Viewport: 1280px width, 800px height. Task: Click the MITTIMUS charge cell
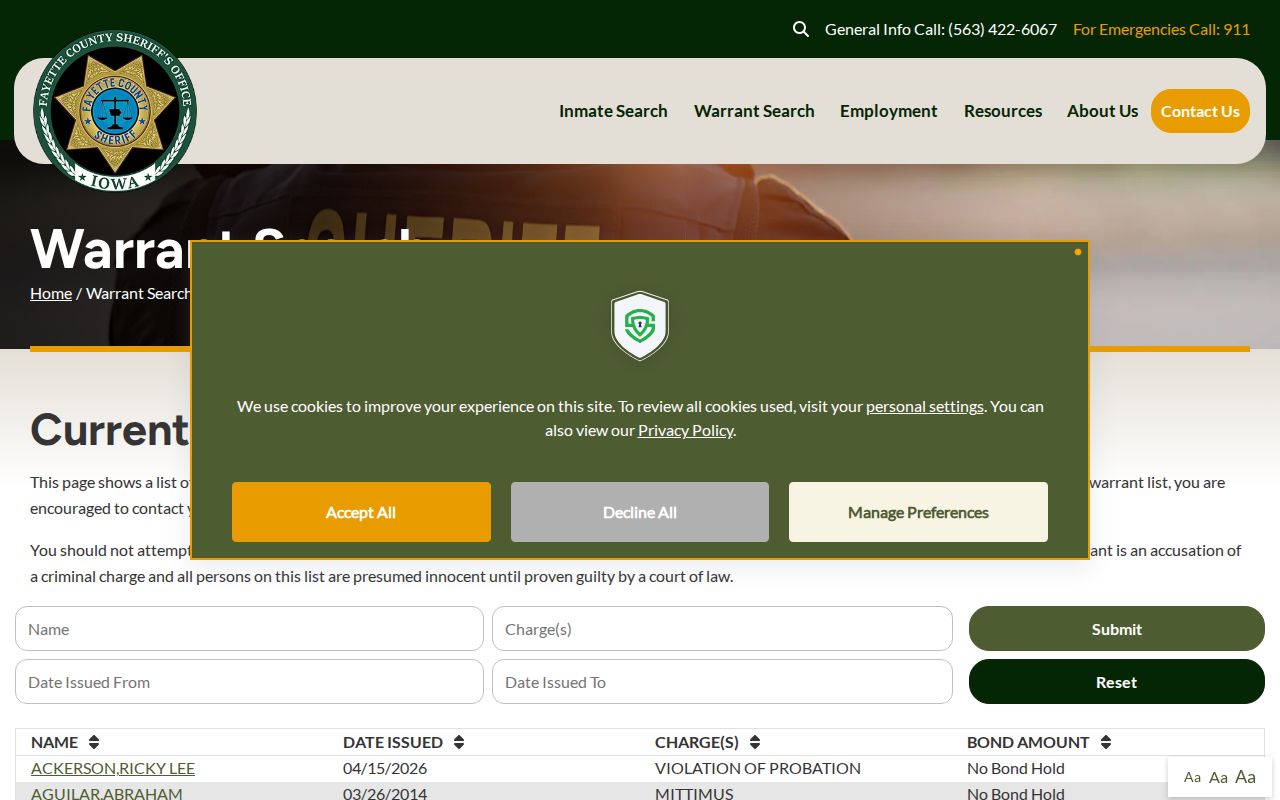[x=694, y=793]
